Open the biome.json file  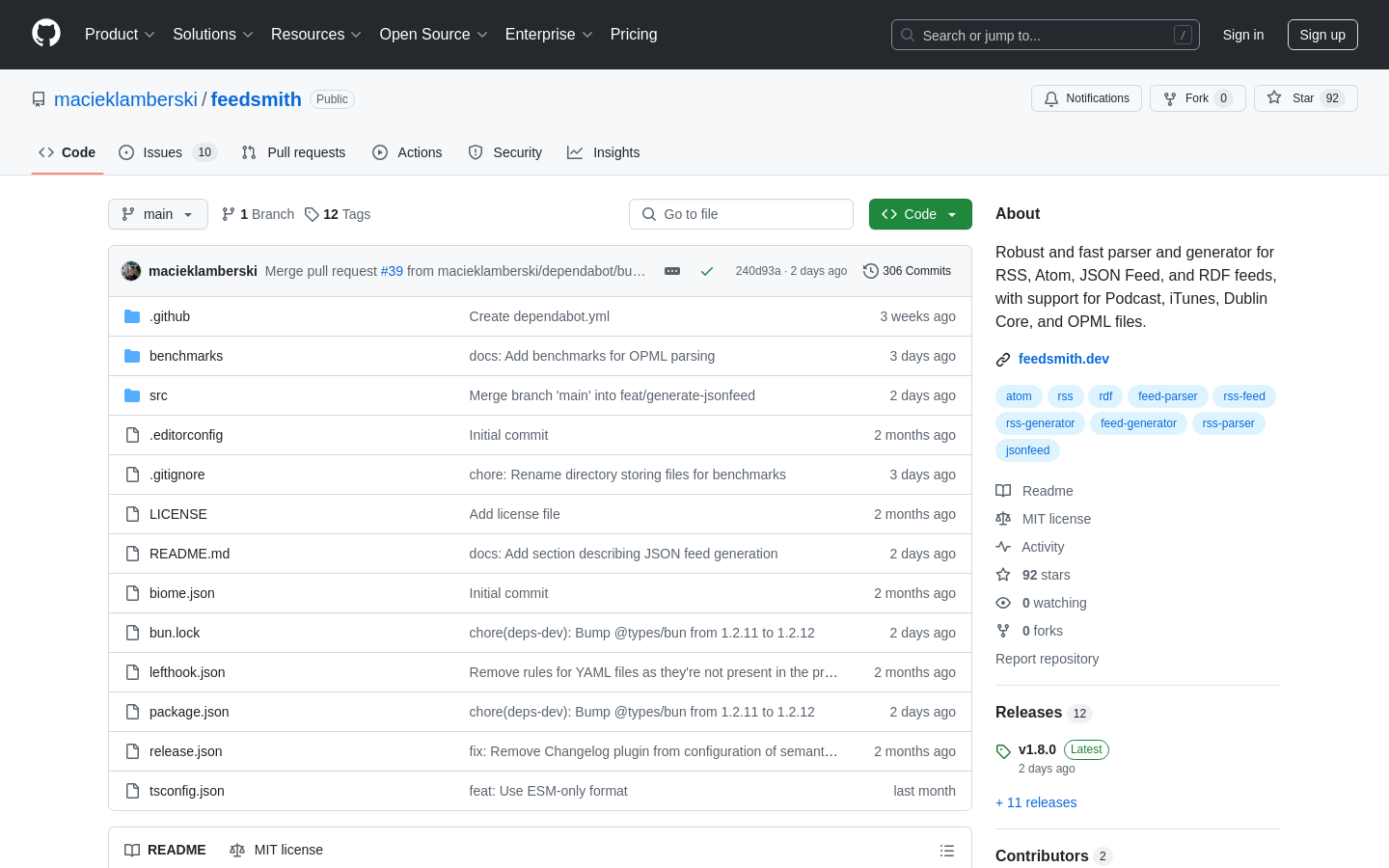[182, 593]
